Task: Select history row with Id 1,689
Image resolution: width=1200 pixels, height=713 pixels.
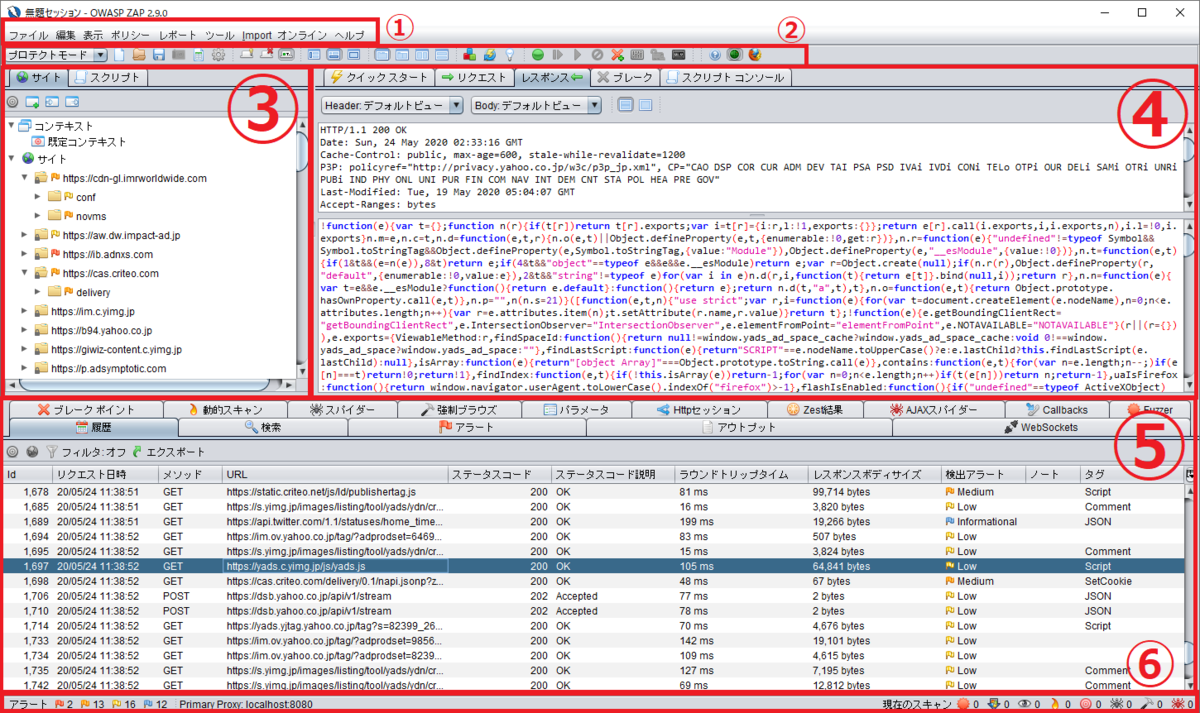Action: pos(595,522)
